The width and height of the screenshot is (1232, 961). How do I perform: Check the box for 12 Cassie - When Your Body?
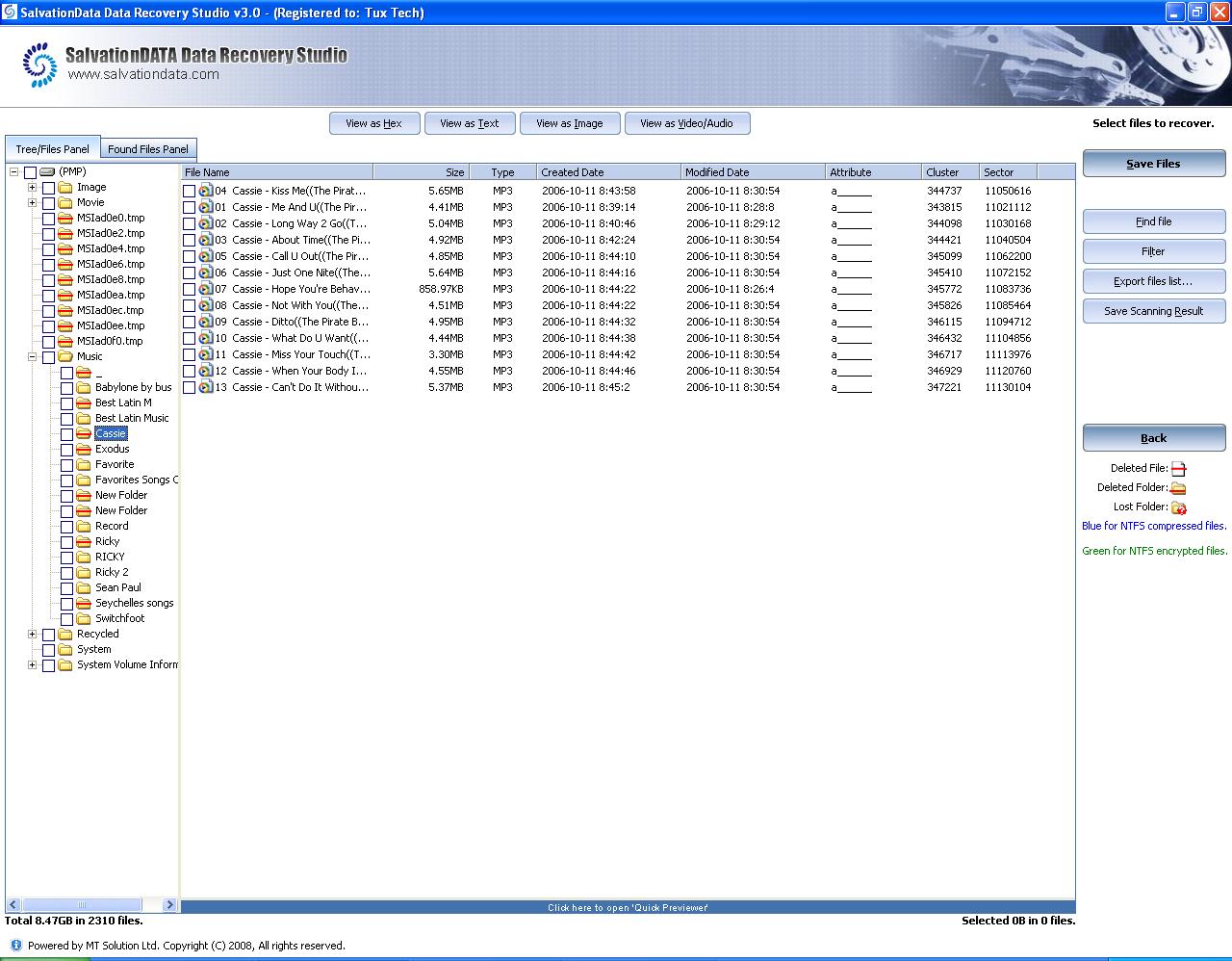(x=190, y=372)
